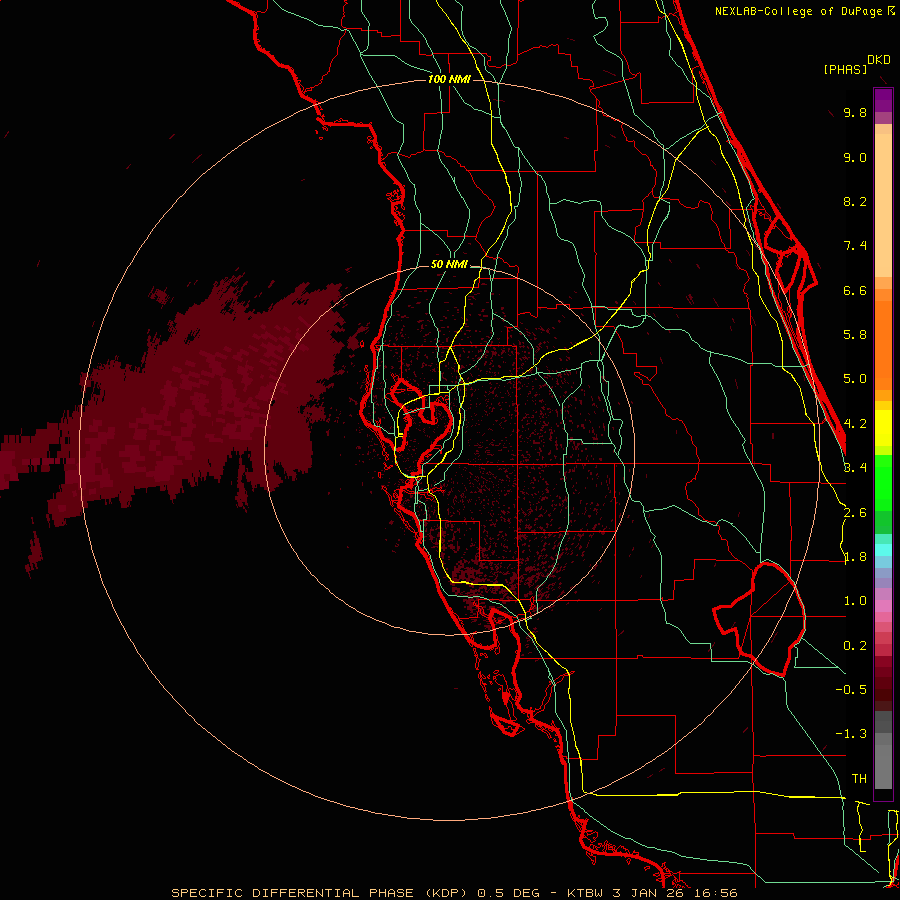Pick the pink band of the color scale

click(883, 606)
